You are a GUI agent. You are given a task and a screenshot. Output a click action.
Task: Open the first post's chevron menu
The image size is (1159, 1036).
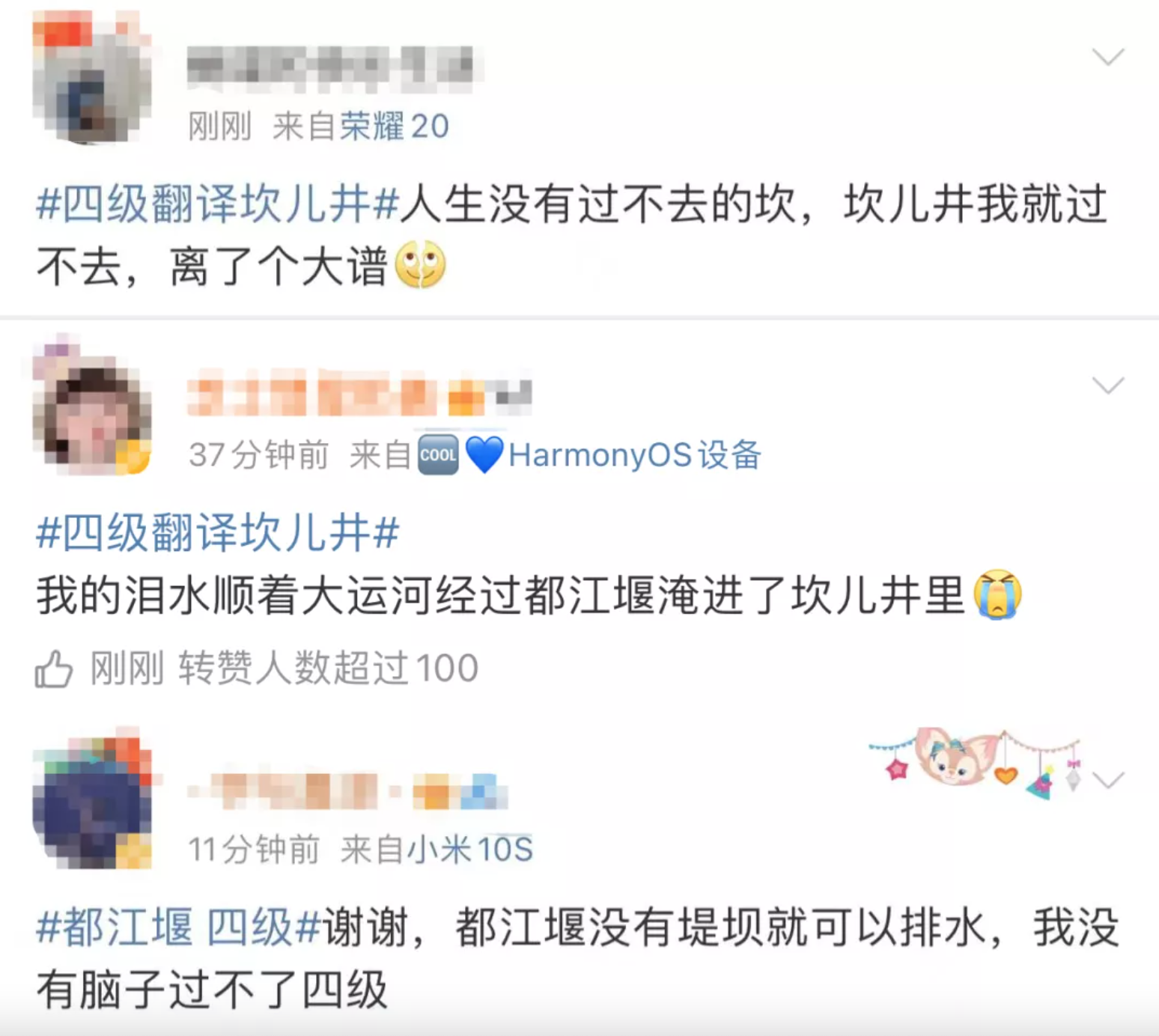click(1107, 57)
